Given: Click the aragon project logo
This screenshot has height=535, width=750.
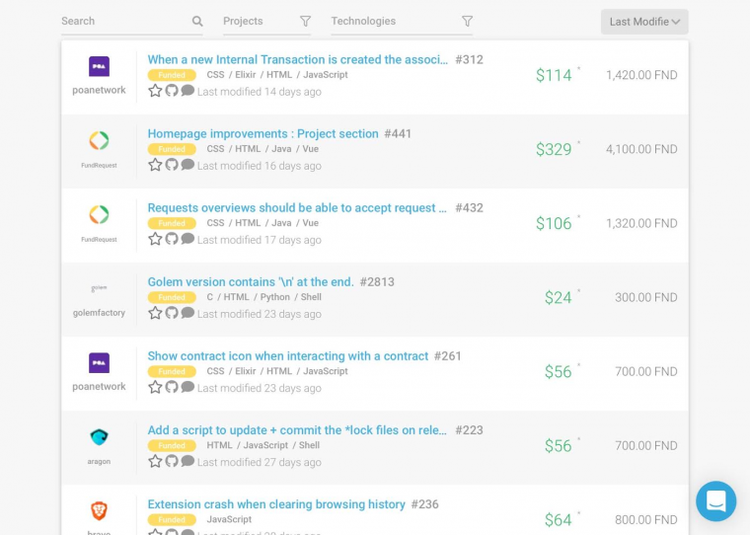Looking at the screenshot, I should (x=99, y=438).
